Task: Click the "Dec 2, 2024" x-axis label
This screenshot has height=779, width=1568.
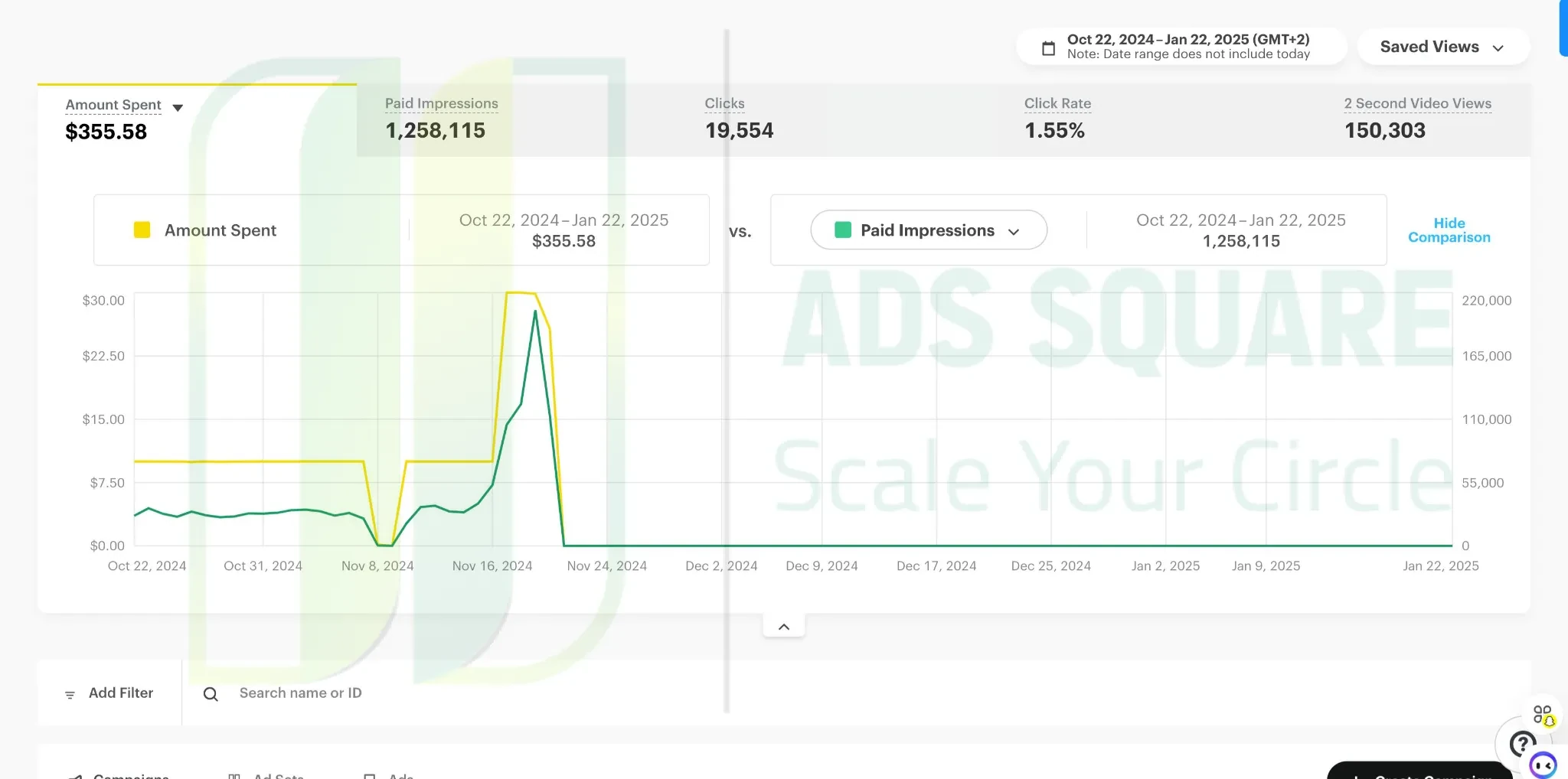Action: [721, 566]
